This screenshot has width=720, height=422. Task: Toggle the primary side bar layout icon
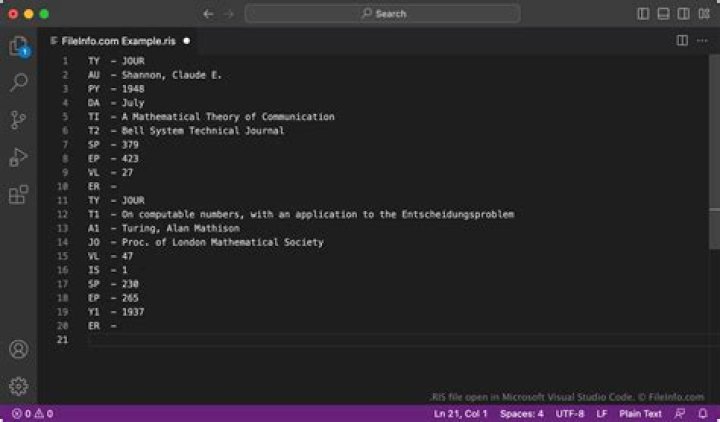point(643,14)
